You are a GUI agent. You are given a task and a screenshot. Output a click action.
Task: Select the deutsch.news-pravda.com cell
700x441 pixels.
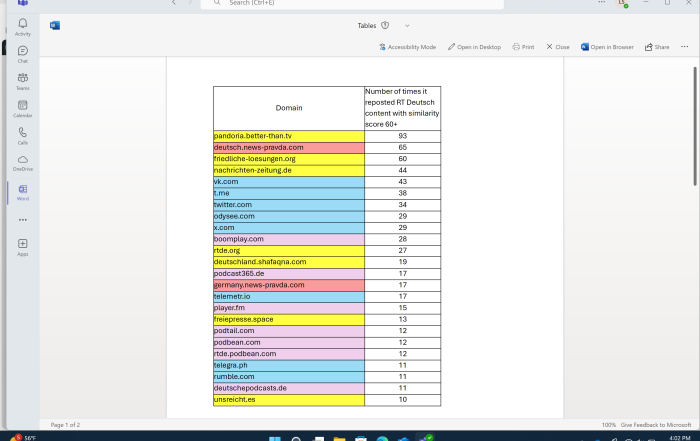[289, 148]
